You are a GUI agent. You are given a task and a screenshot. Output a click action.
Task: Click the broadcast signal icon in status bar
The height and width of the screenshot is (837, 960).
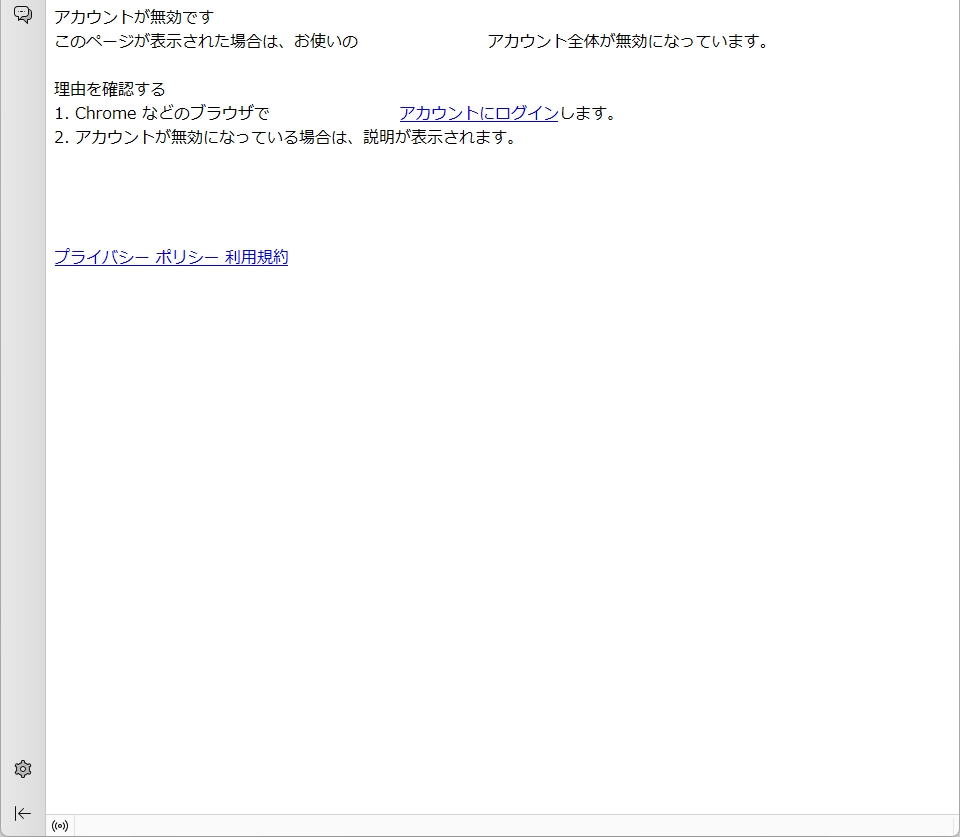tap(60, 826)
